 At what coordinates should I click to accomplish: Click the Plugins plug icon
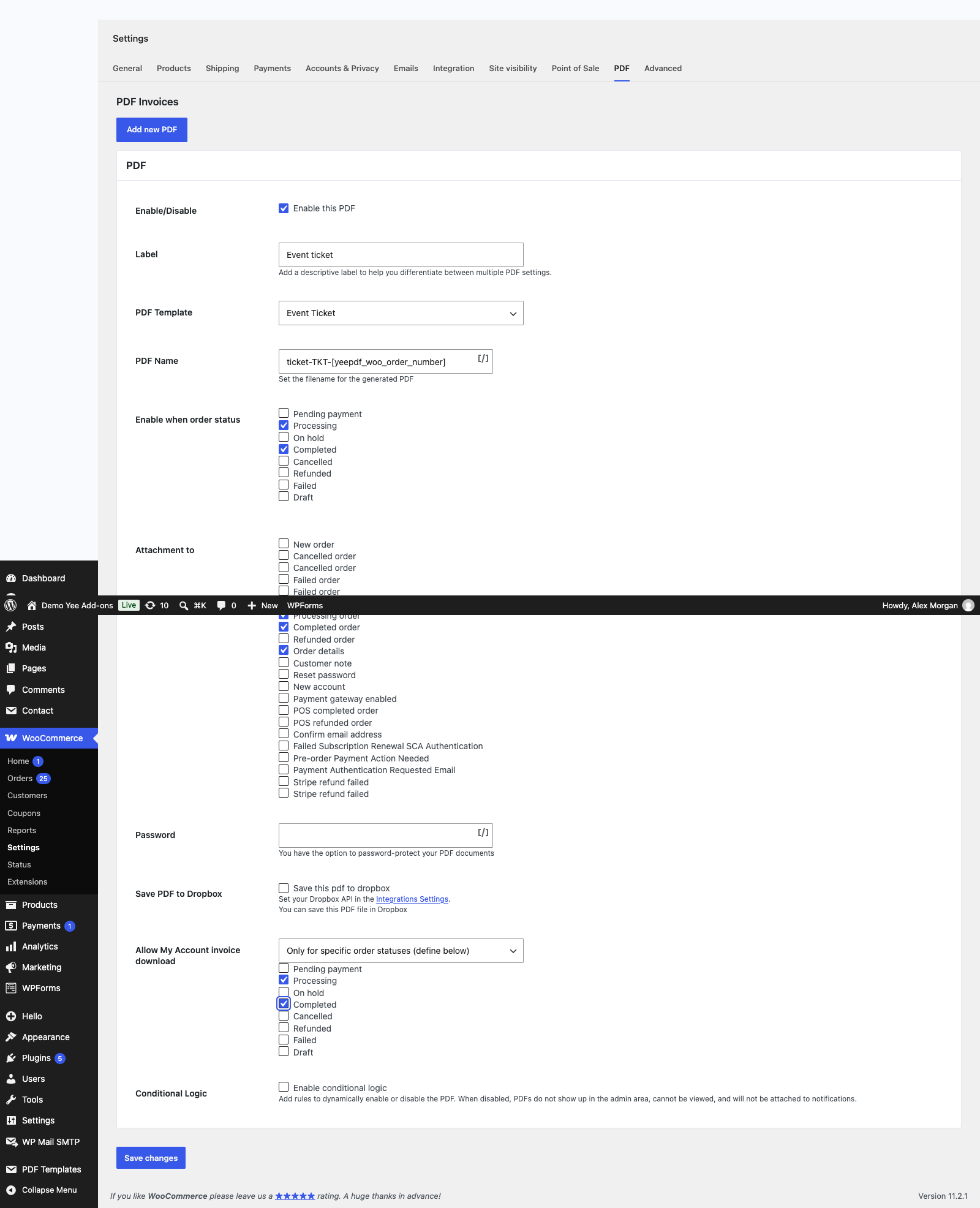pos(11,1058)
